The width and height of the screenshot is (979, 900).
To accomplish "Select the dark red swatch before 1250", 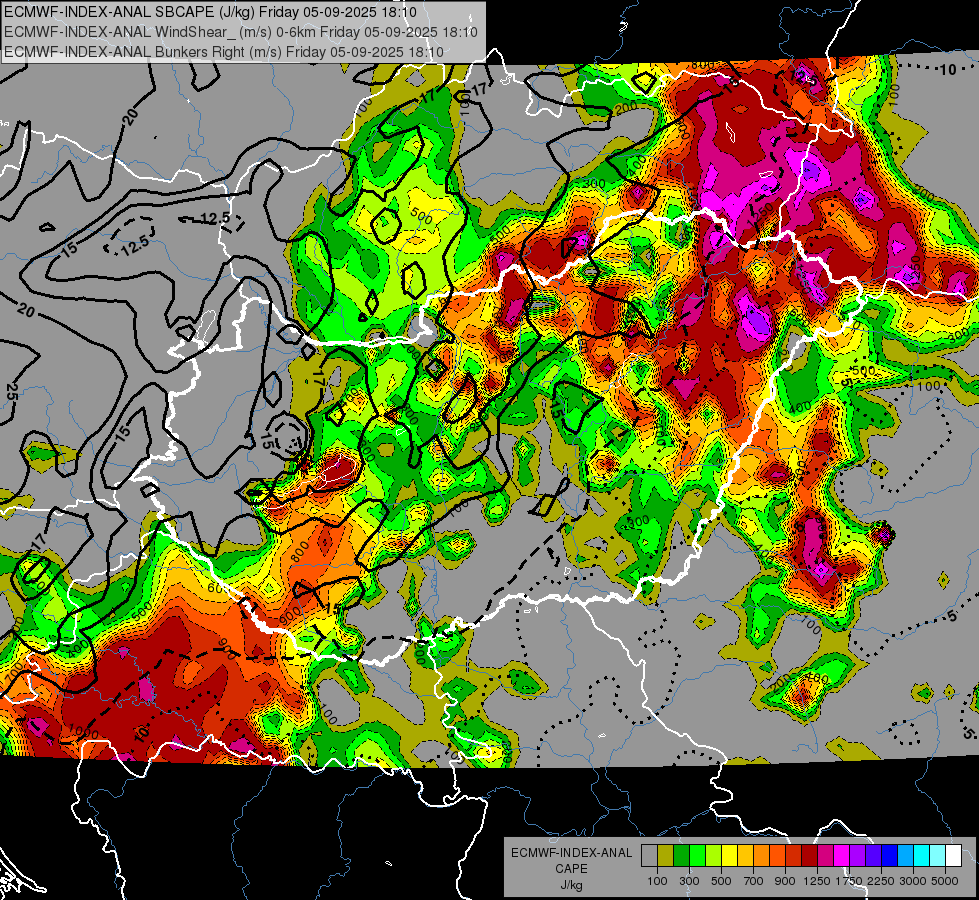I will [809, 855].
